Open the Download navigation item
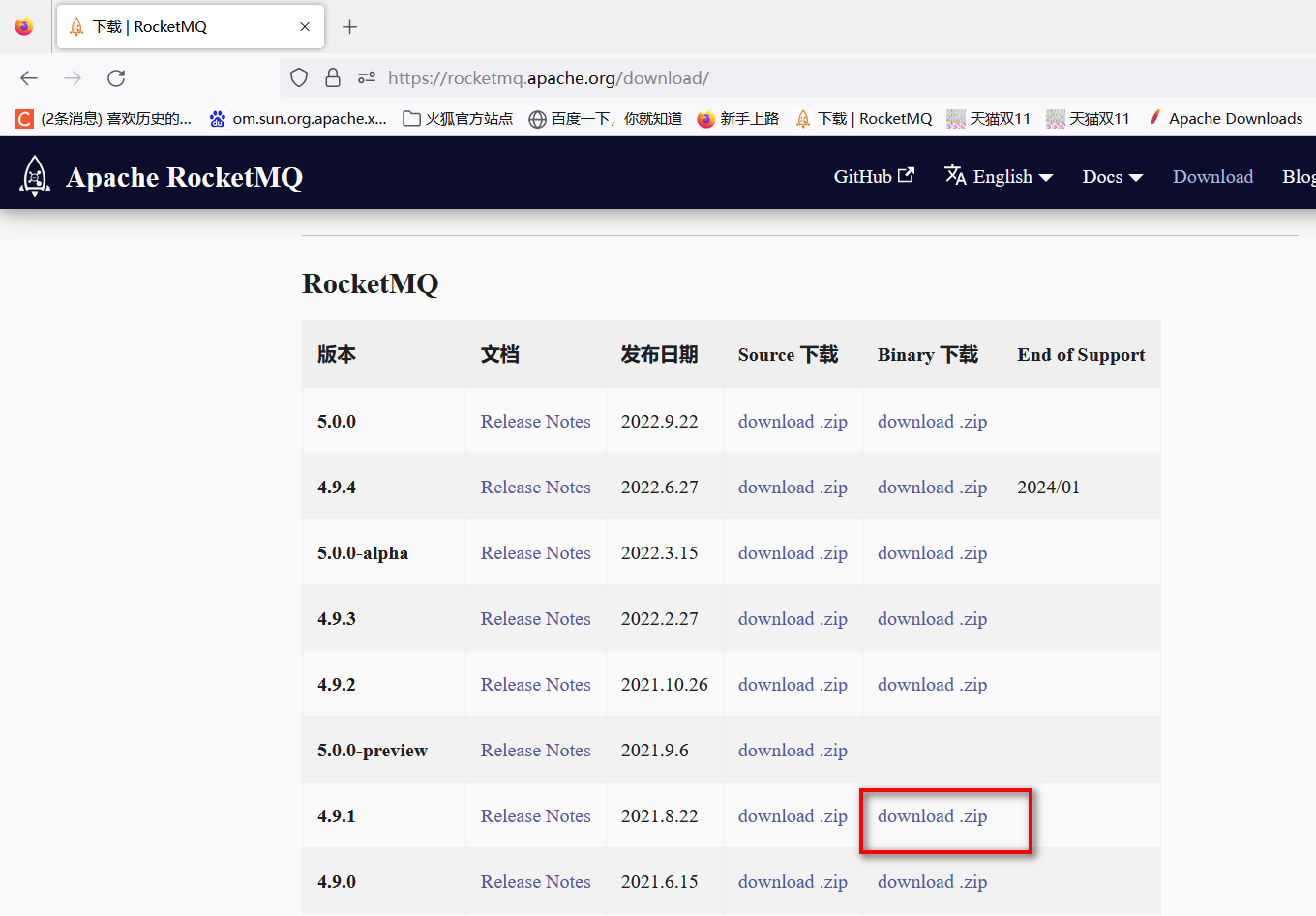Viewport: 1316px width, 916px height. [1212, 177]
